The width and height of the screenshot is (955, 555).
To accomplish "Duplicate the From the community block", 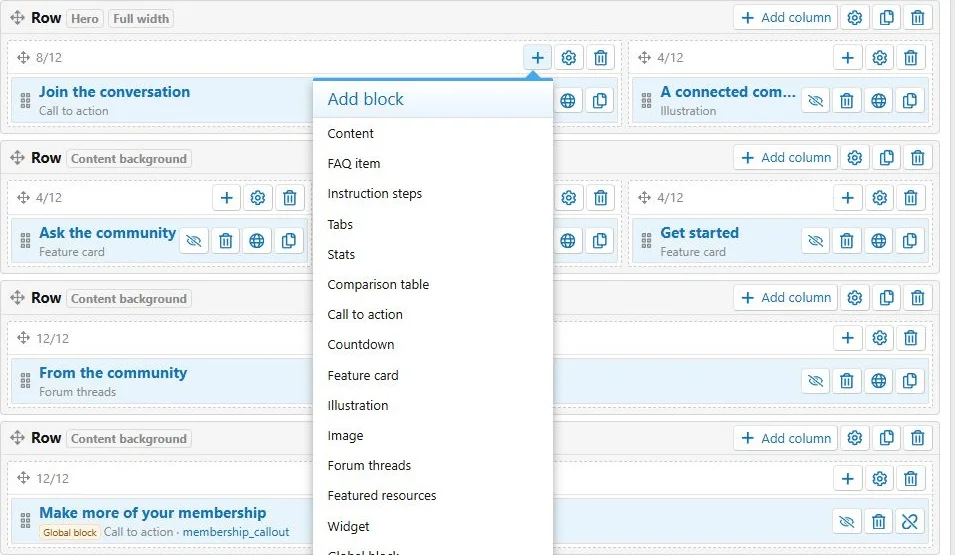I will point(909,381).
